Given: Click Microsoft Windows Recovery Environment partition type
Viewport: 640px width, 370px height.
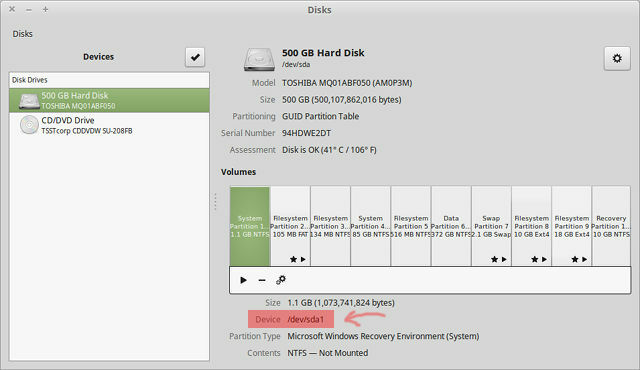Looking at the screenshot, I should [x=383, y=337].
